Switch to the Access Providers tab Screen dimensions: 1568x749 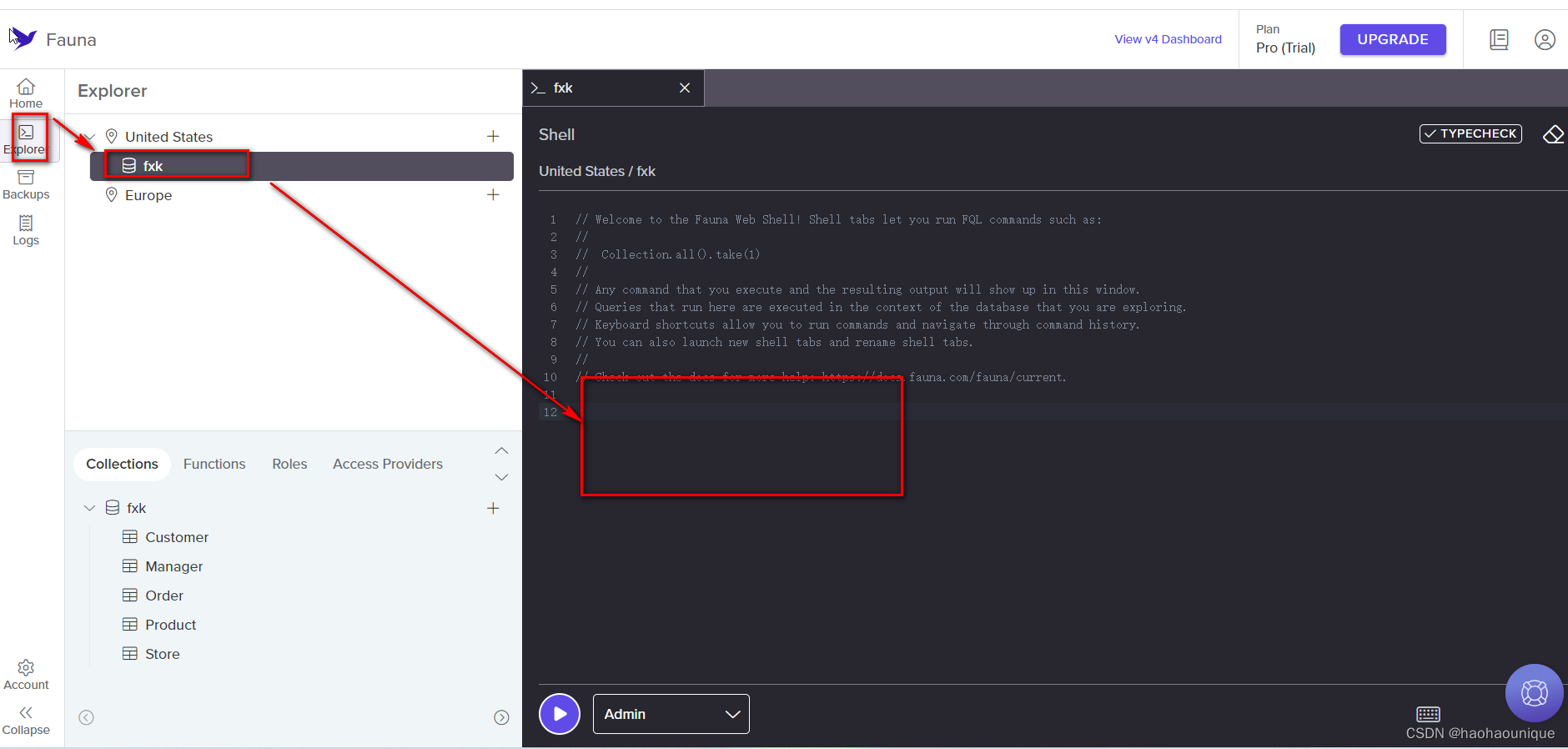(x=388, y=464)
